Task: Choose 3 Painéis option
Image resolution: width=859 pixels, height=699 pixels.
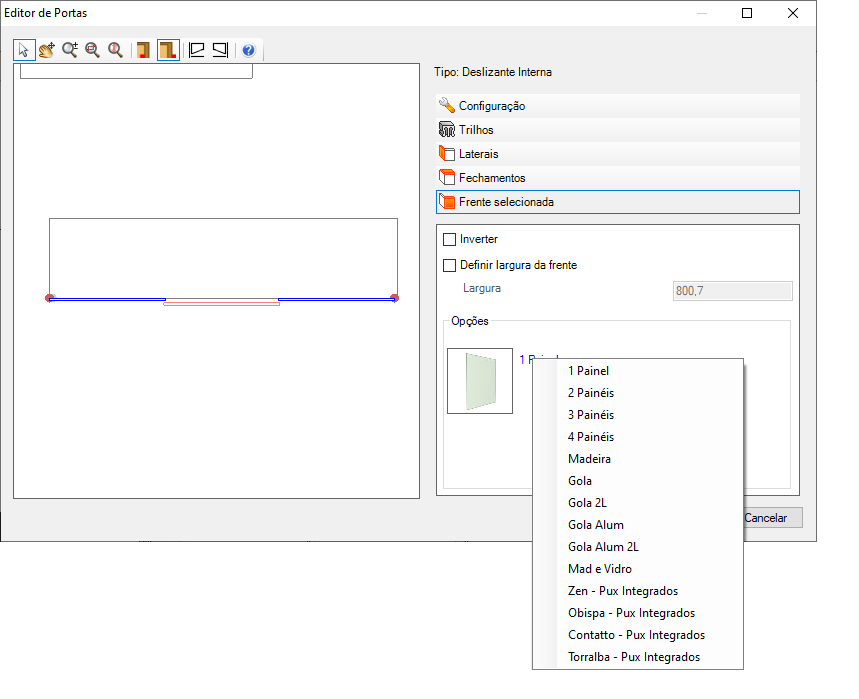Action: pyautogui.click(x=638, y=415)
